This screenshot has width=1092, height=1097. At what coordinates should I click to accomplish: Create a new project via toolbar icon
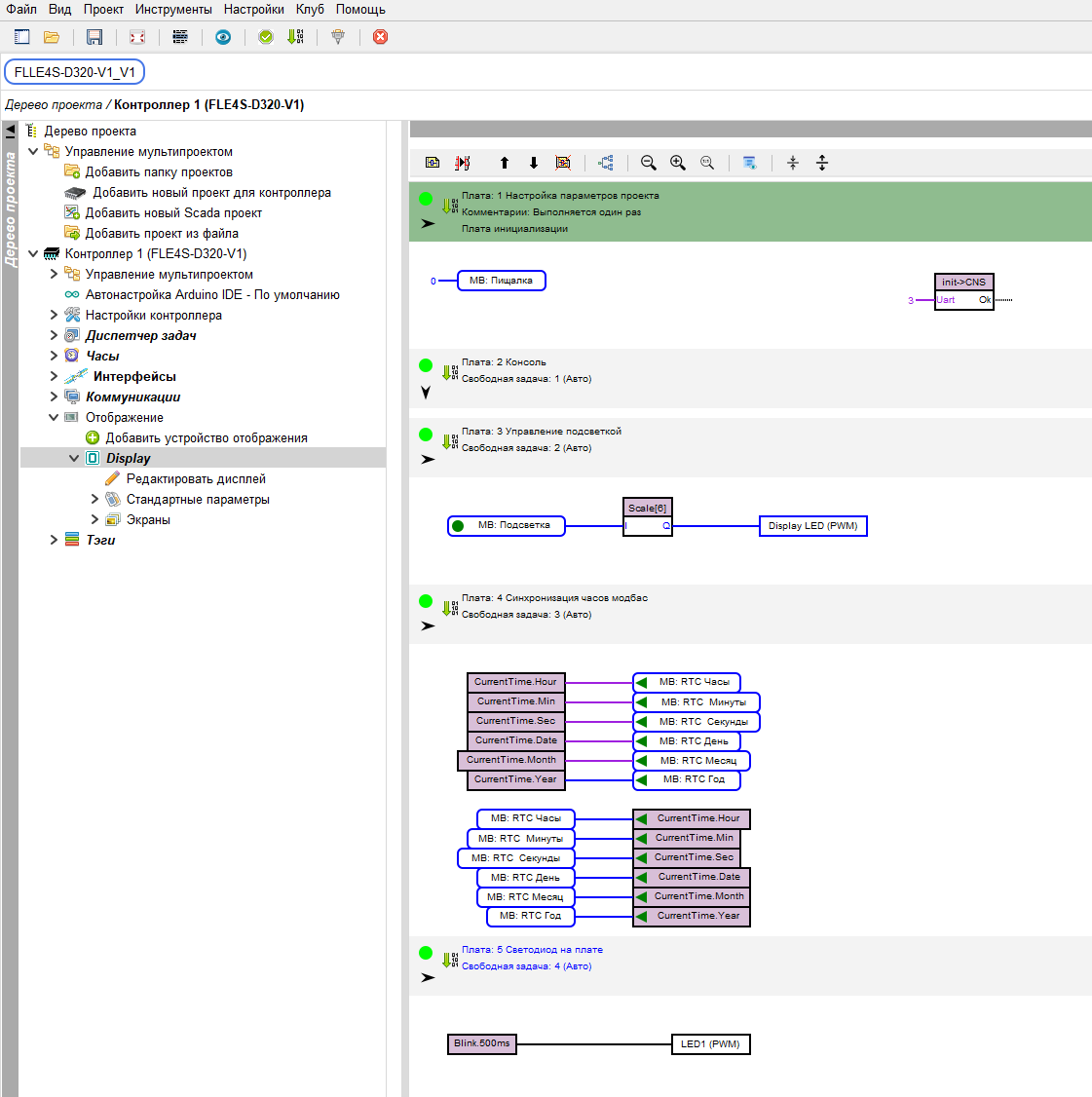tap(22, 37)
